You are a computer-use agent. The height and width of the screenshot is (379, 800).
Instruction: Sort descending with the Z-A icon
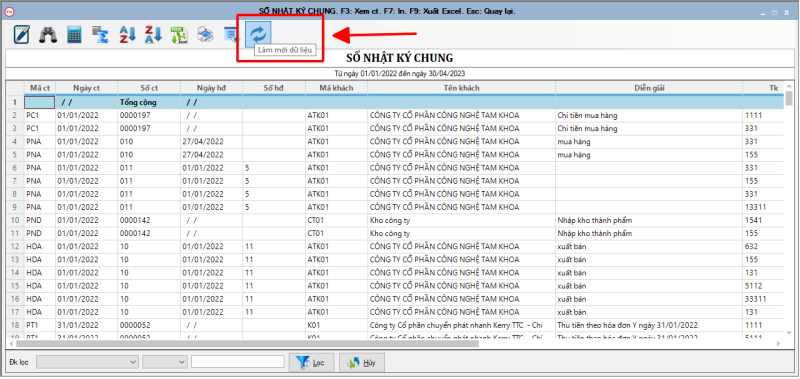(x=154, y=34)
